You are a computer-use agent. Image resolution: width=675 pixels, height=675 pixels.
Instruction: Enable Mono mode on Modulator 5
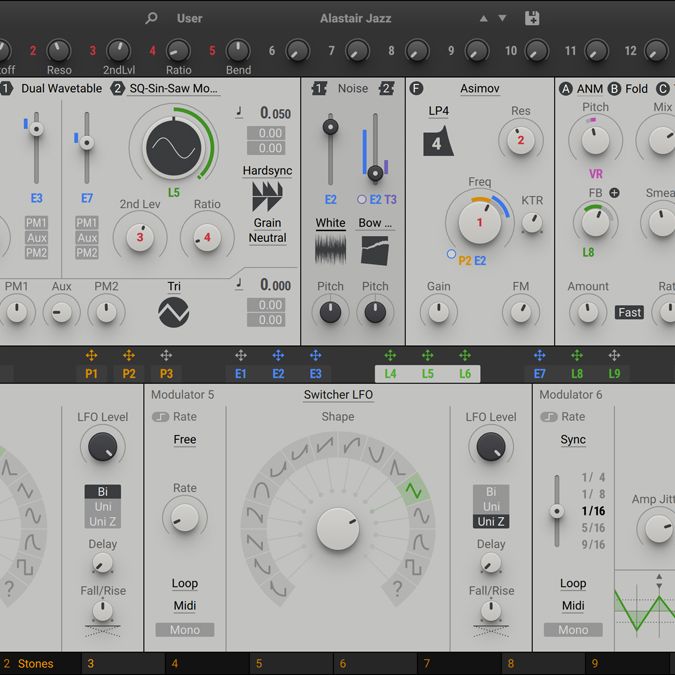[x=185, y=630]
